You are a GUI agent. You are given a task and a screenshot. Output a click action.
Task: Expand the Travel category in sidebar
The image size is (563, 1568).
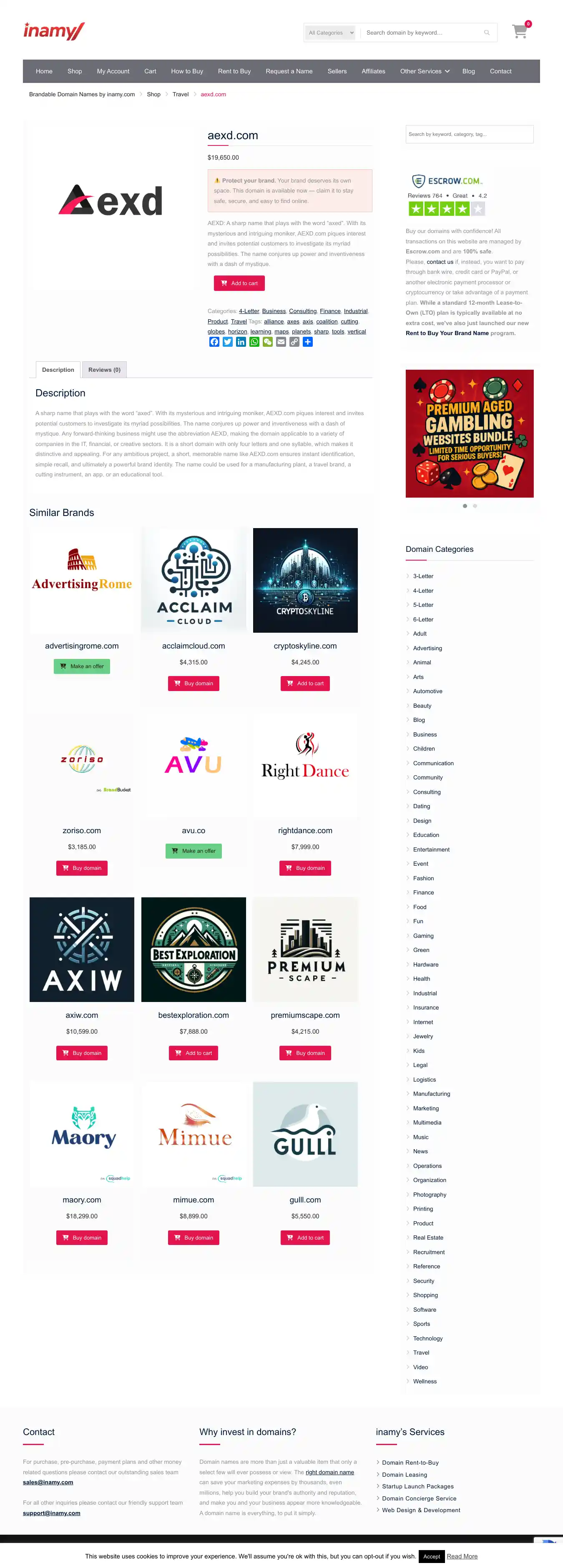tap(421, 1353)
